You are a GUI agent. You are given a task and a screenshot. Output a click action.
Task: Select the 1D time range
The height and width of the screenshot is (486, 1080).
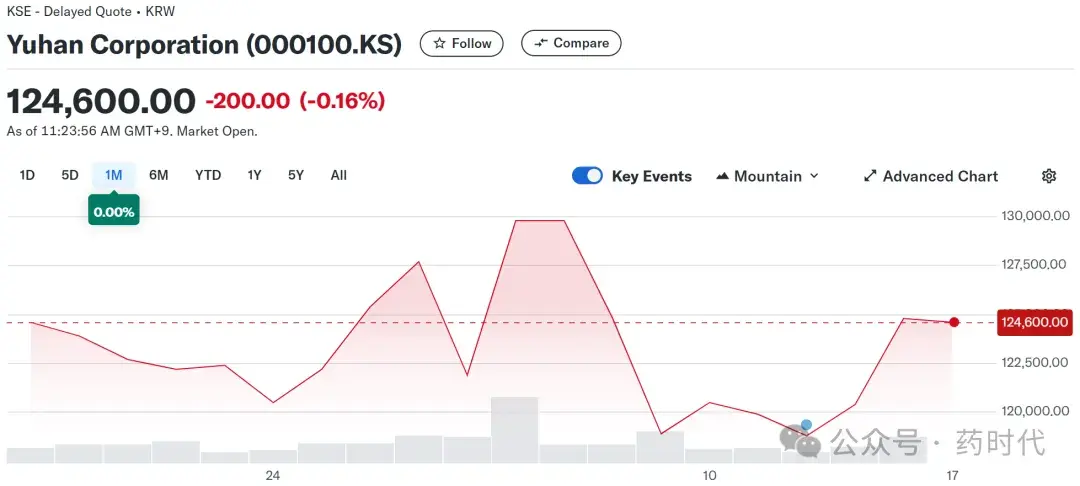click(27, 175)
